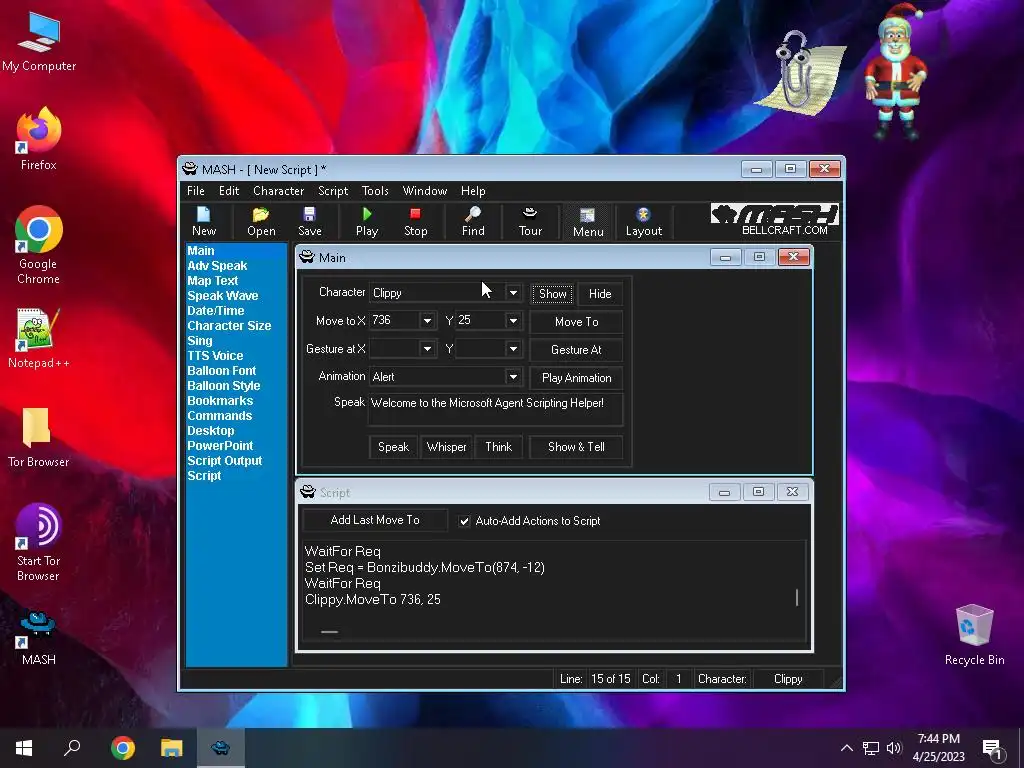Open the File menu
This screenshot has height=768, width=1024.
195,191
